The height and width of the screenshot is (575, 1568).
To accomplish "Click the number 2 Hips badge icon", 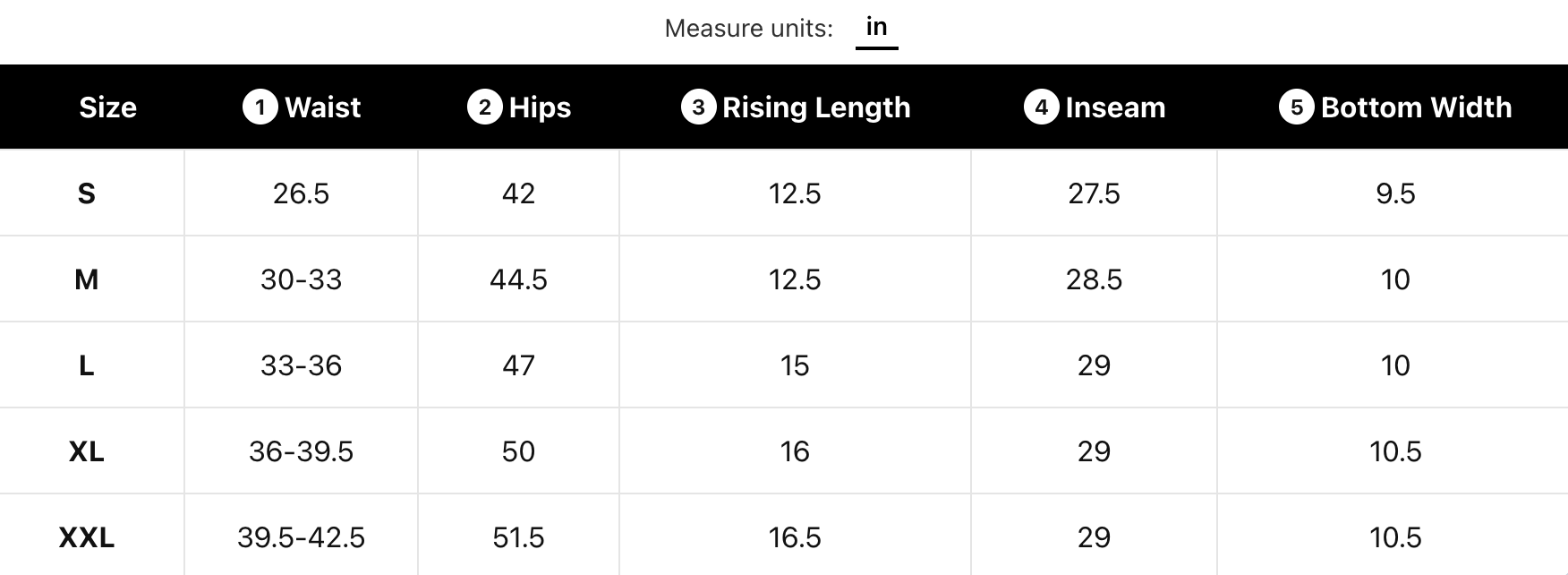I will coord(484,107).
